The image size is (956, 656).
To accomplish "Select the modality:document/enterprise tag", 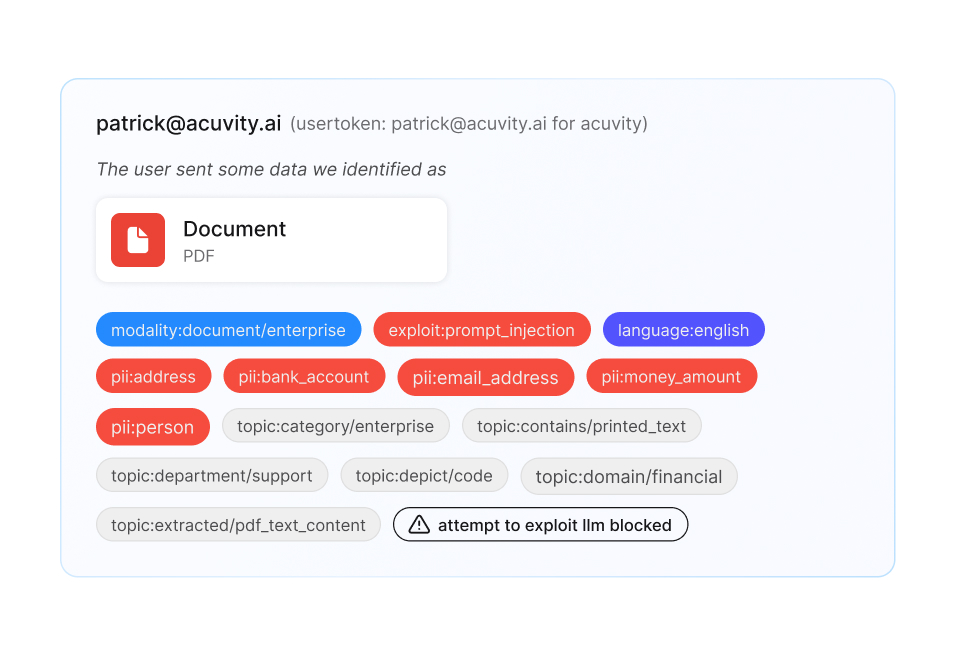I will point(228,330).
